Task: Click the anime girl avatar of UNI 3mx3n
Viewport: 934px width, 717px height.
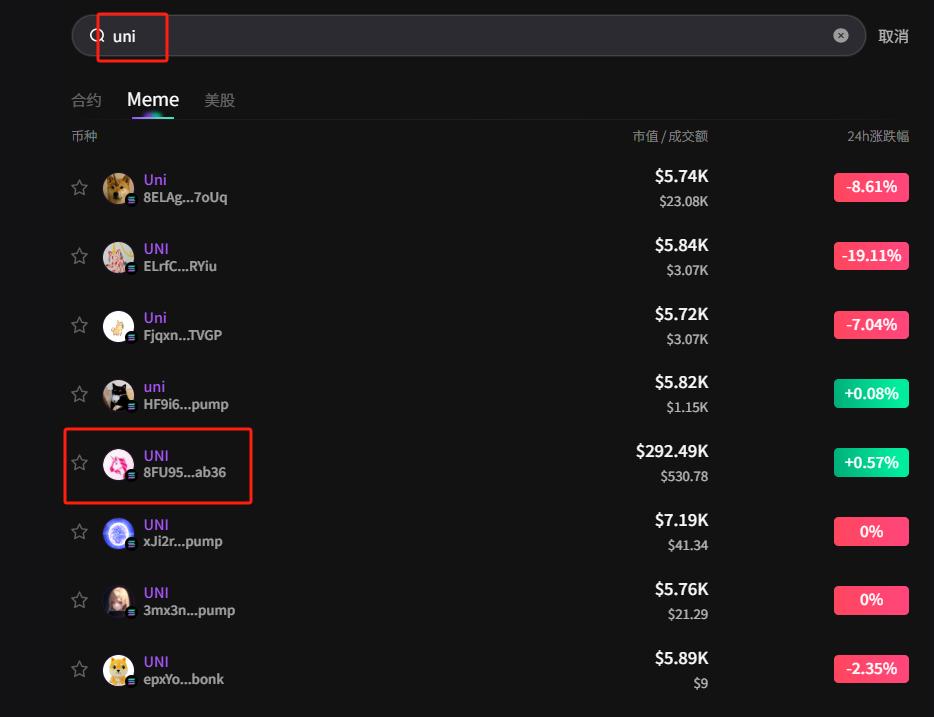Action: [118, 601]
